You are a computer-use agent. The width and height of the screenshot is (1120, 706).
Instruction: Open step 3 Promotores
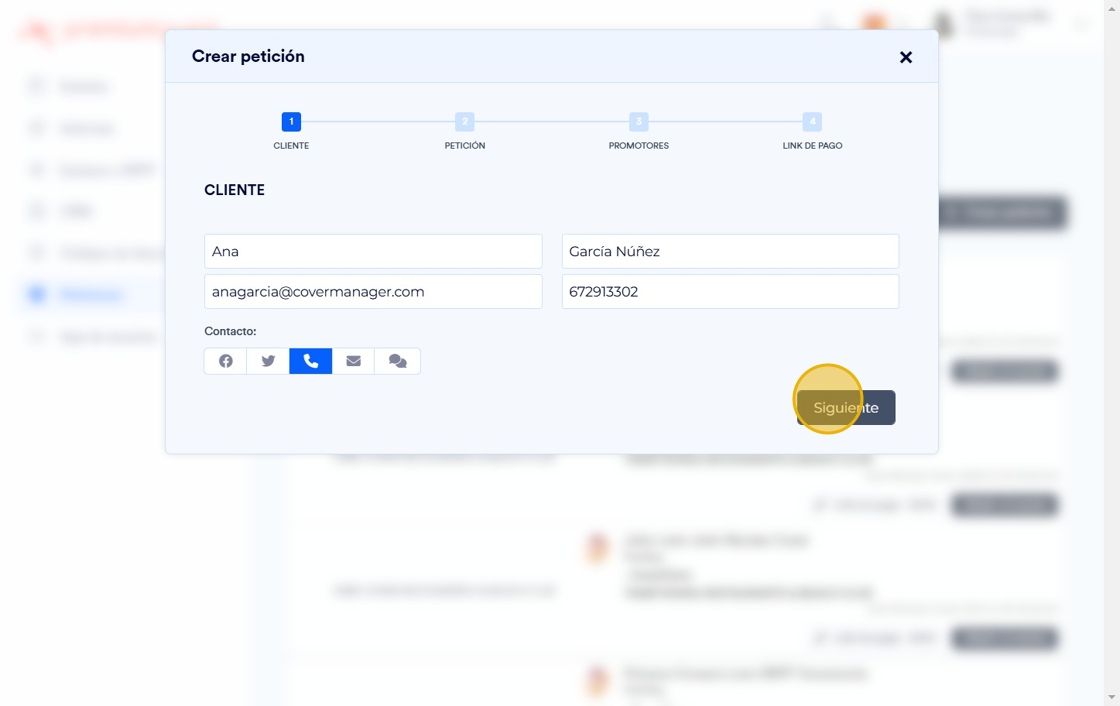click(x=638, y=122)
